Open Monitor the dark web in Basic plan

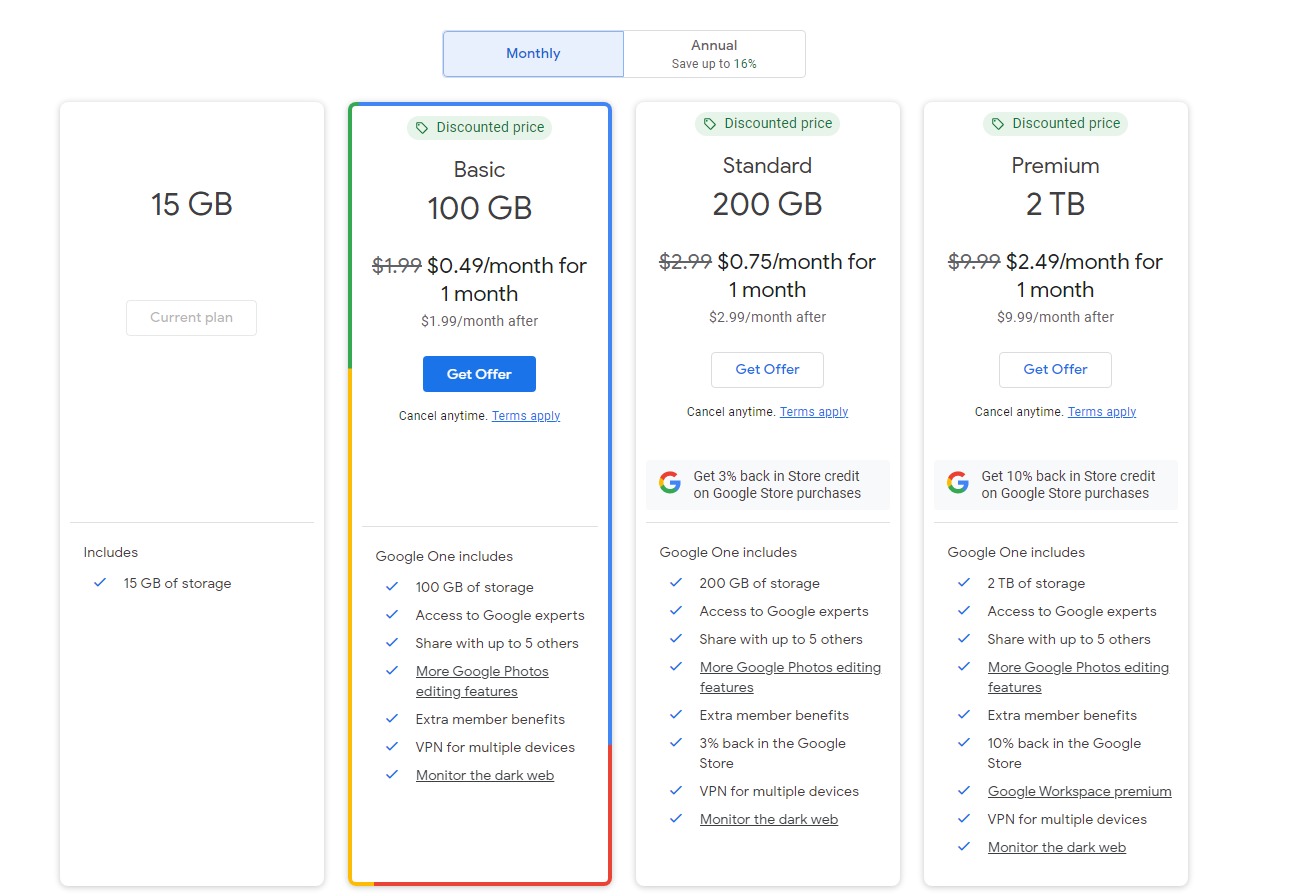485,775
